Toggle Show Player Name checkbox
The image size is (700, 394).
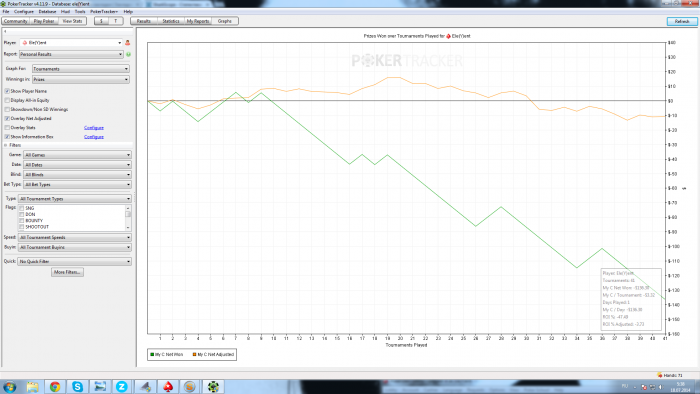coord(7,91)
